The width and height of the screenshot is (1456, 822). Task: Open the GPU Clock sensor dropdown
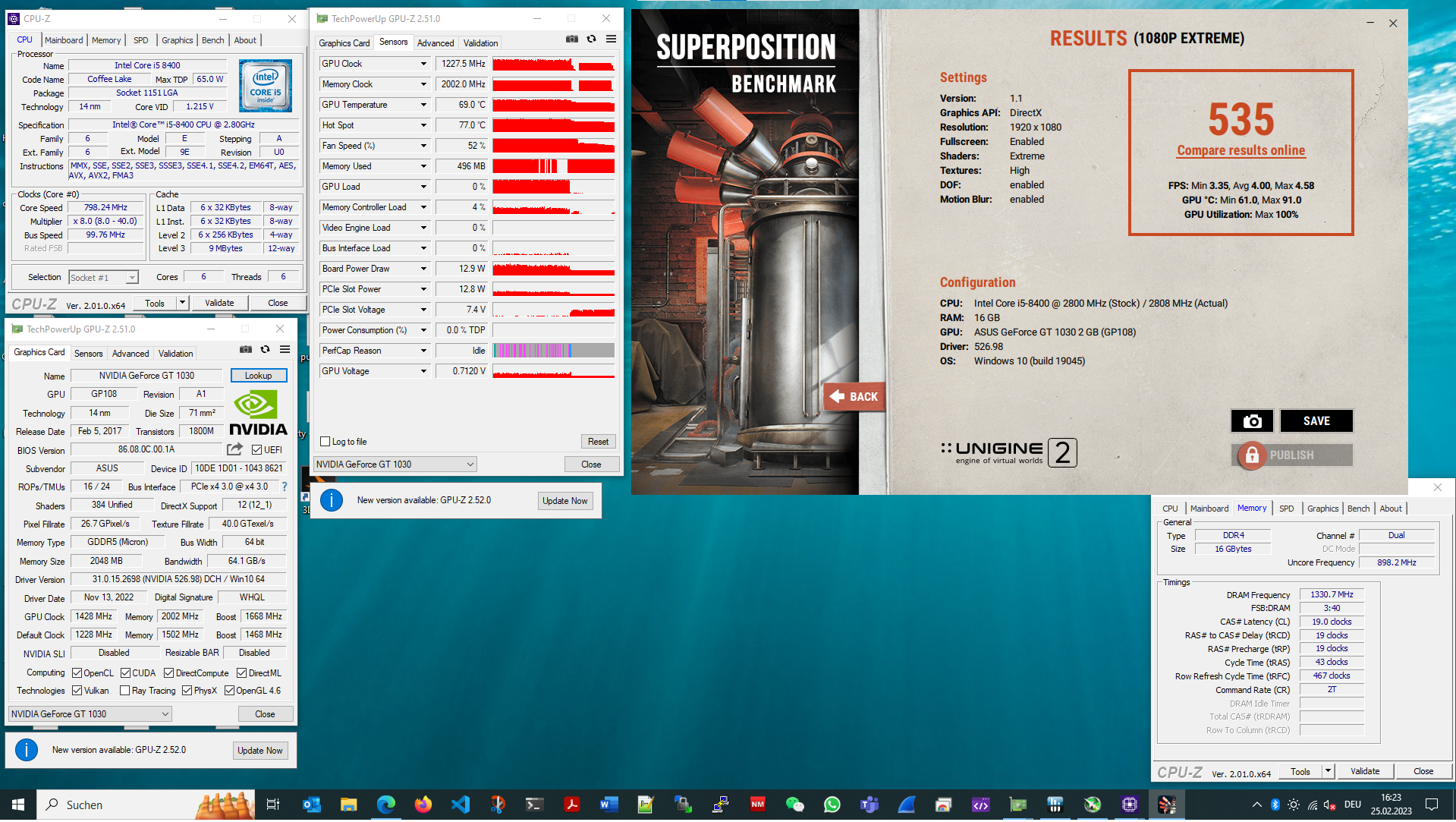[x=423, y=64]
